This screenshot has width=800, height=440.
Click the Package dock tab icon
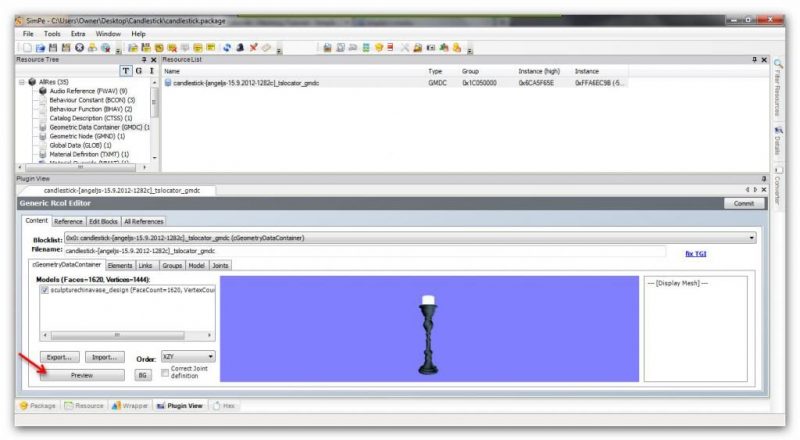pos(26,406)
